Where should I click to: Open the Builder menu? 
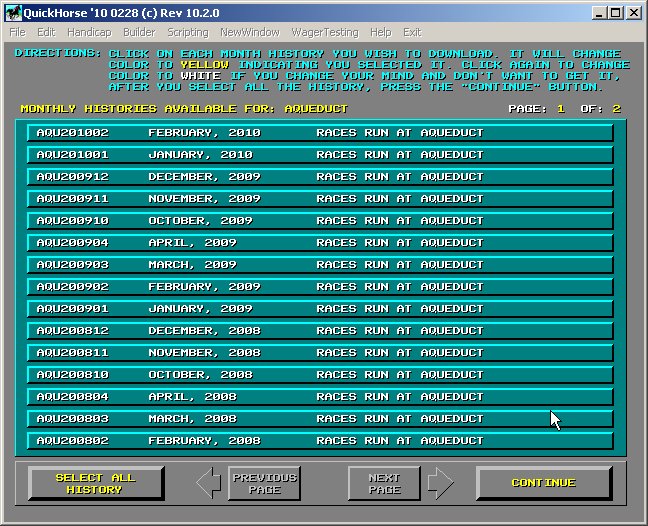coord(139,33)
